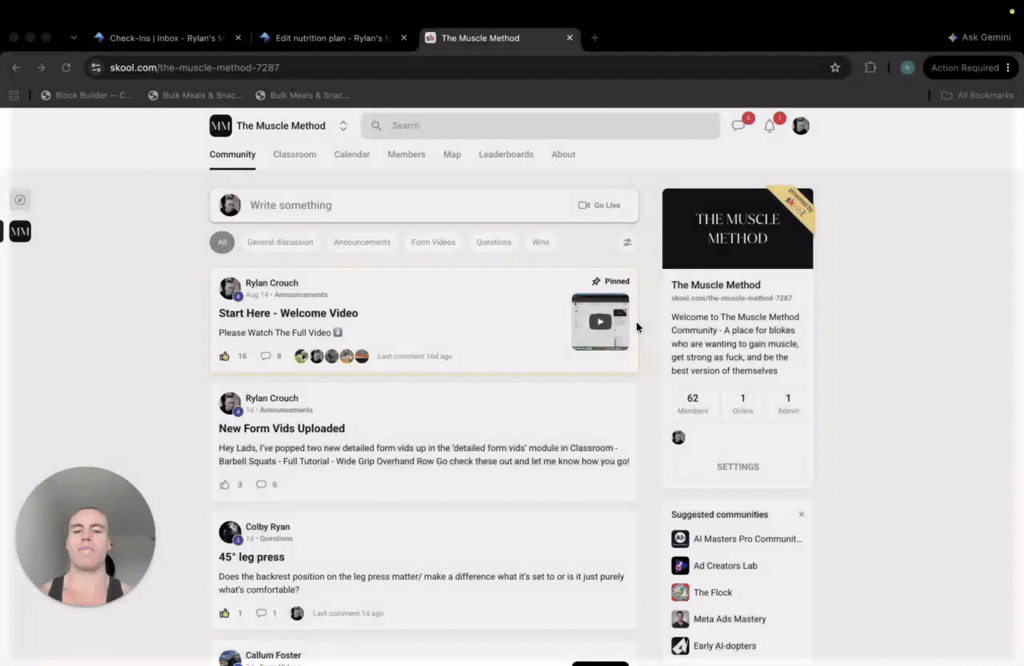Open the Action Required menu button
1024x666 pixels.
pyautogui.click(x=970, y=68)
